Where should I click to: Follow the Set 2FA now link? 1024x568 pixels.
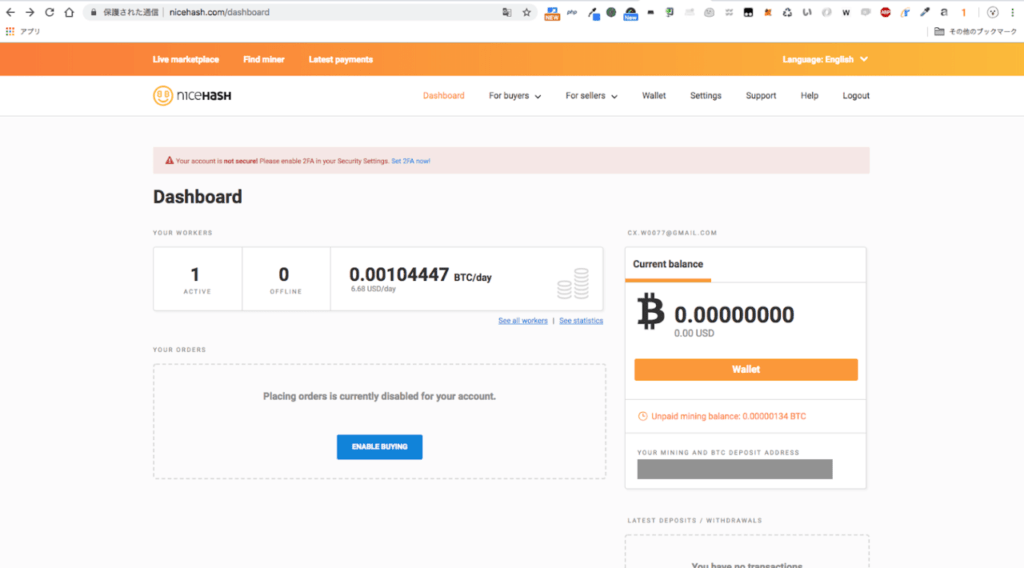[x=410, y=161]
